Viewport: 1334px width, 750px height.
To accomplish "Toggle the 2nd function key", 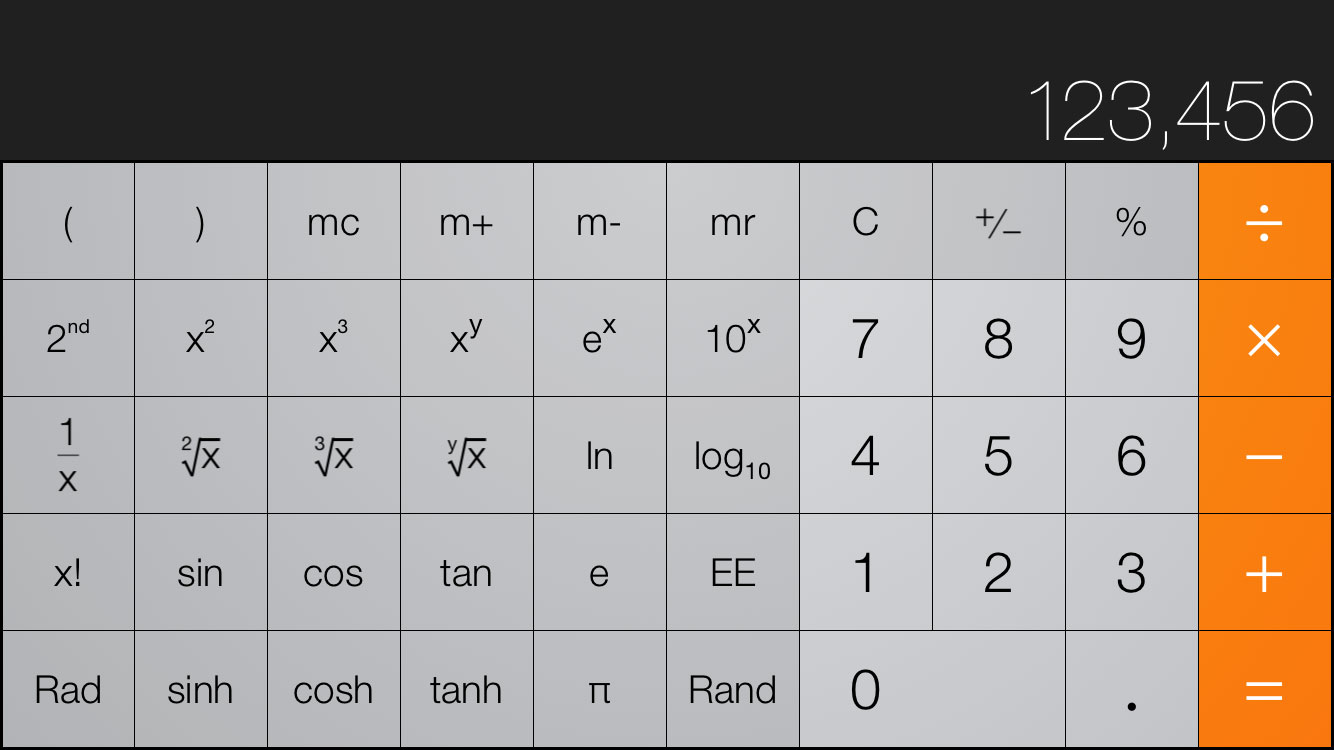I will [67, 339].
